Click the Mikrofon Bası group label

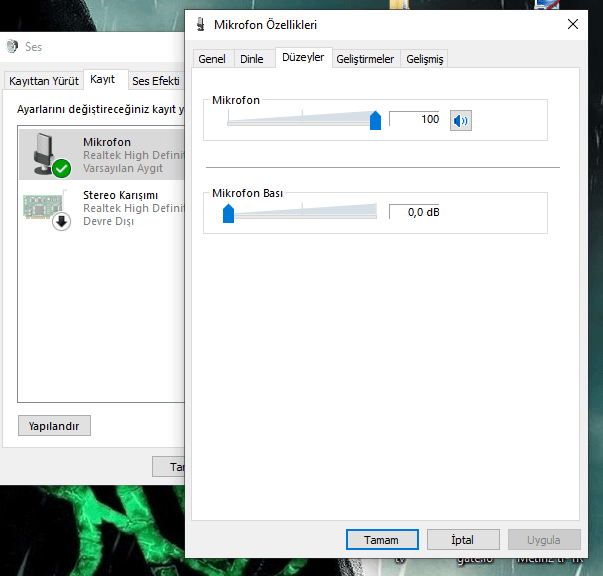pyautogui.click(x=247, y=193)
